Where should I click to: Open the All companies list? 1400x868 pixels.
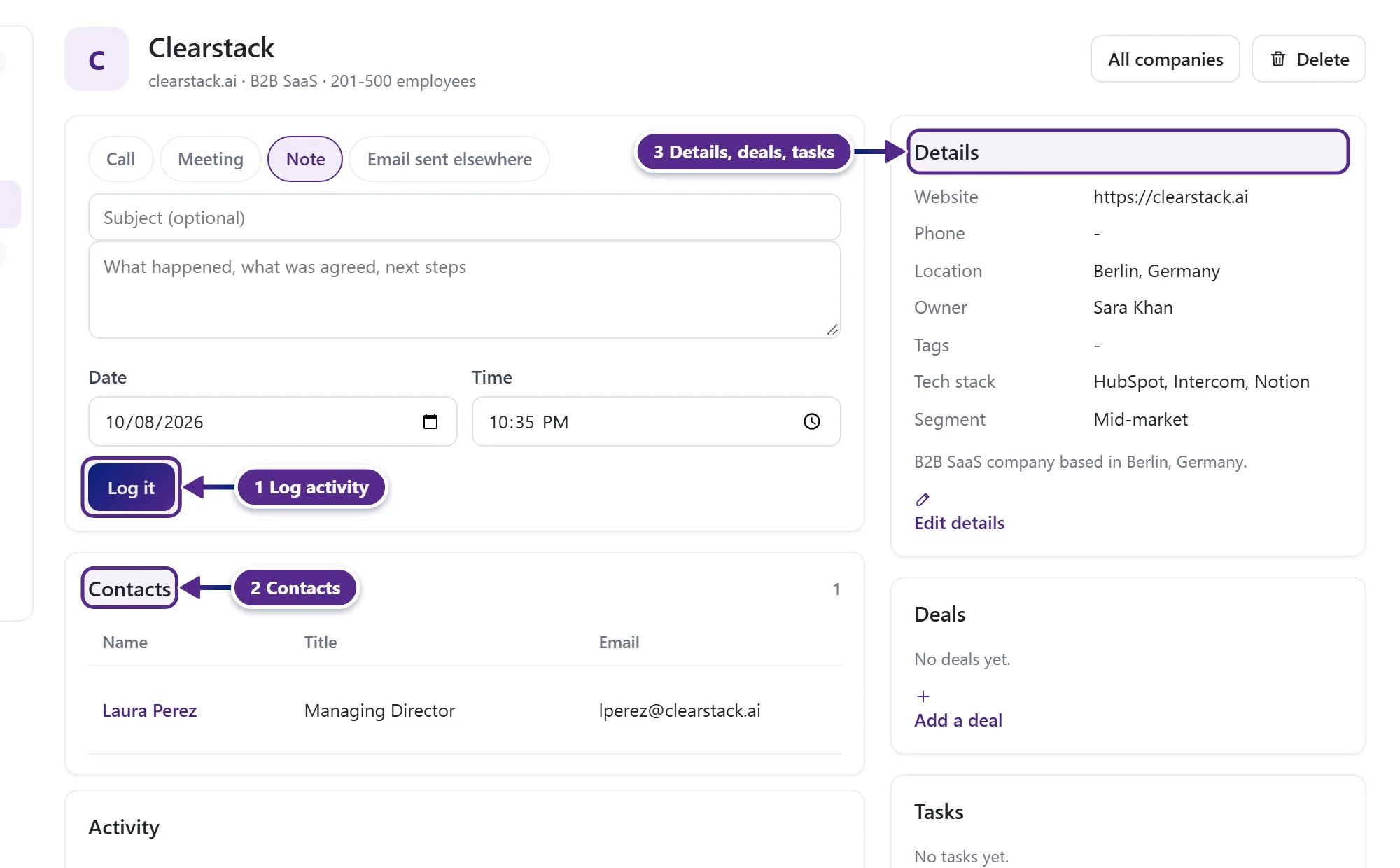(x=1165, y=59)
